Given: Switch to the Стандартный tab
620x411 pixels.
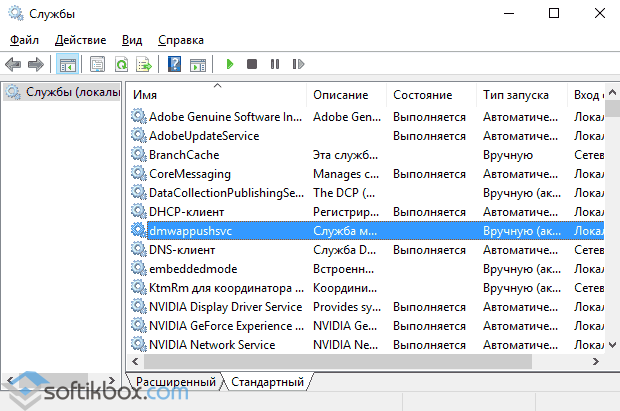Looking at the screenshot, I should pos(267,382).
